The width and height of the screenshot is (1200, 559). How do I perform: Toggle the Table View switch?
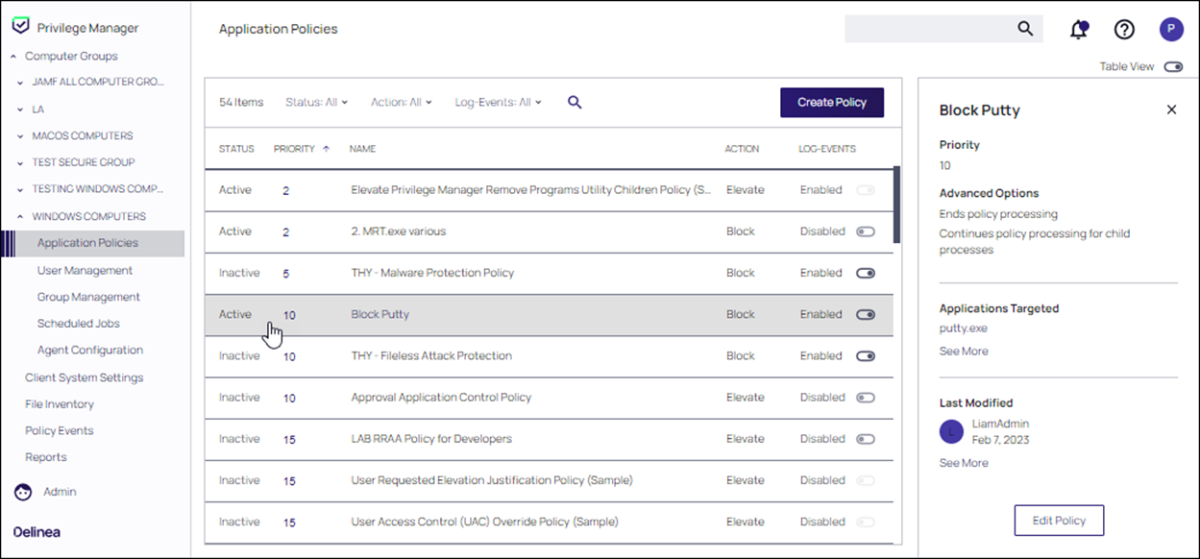tap(1173, 67)
